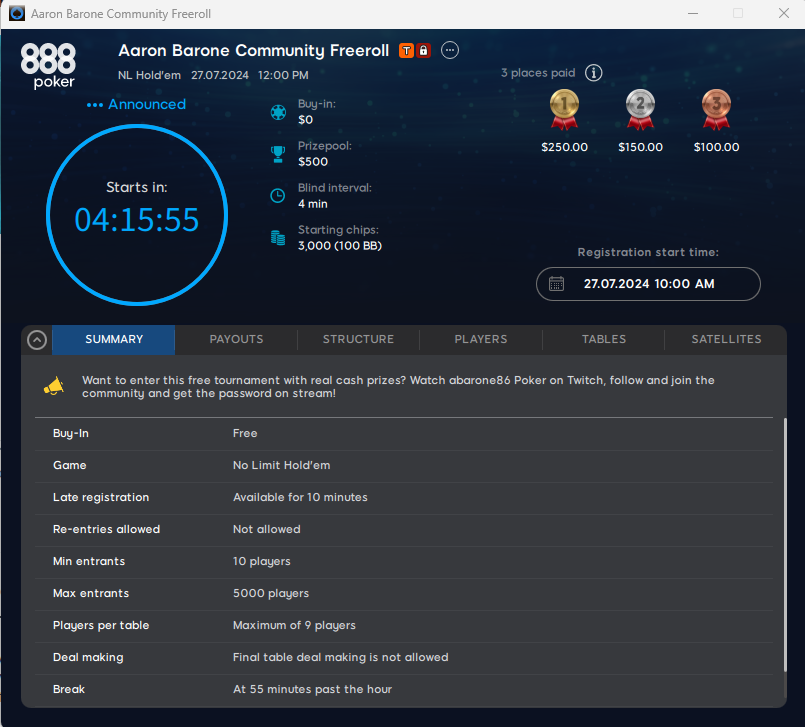The height and width of the screenshot is (727, 805).
Task: Minimize the Freeroll window
Action: (x=693, y=13)
